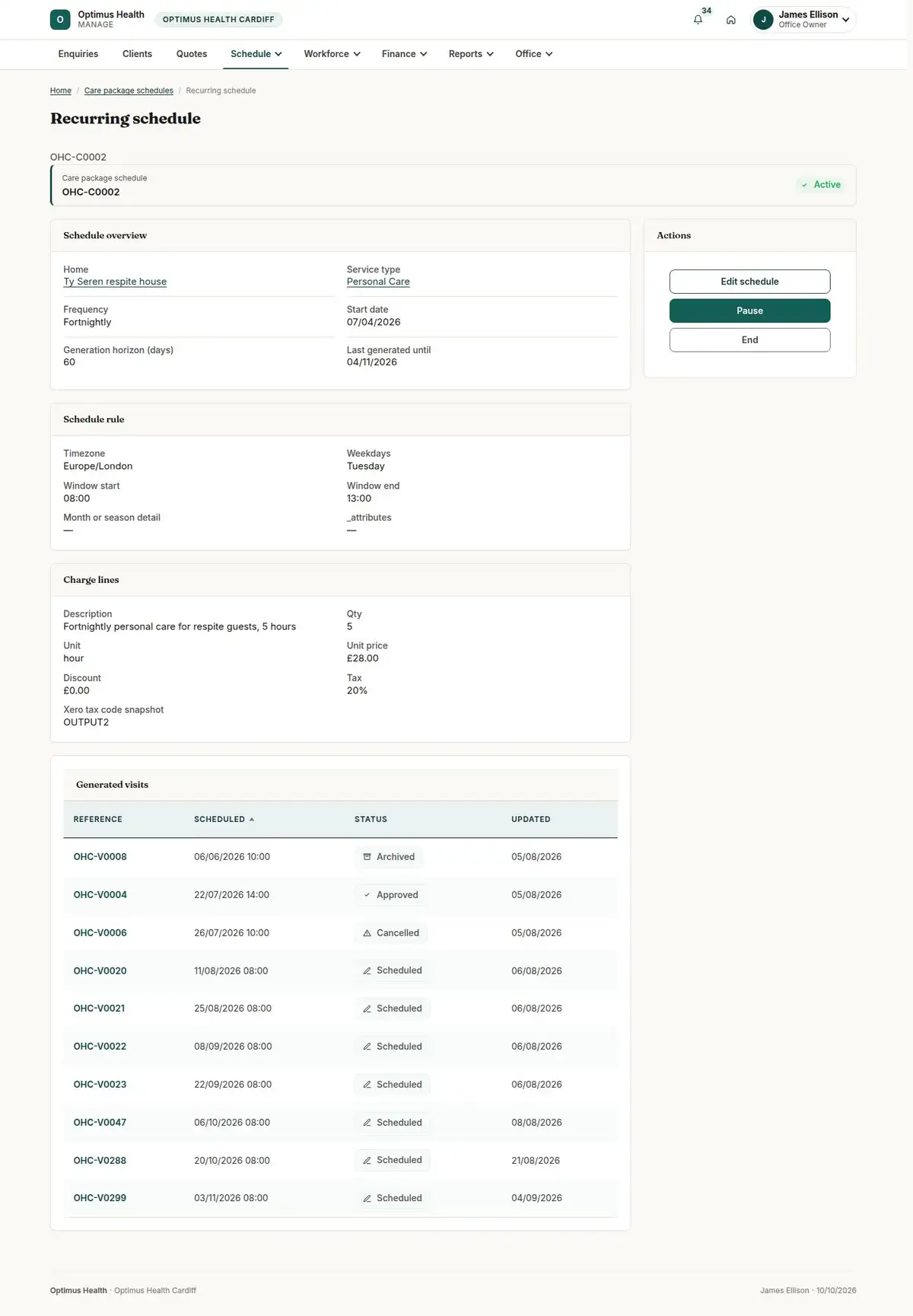Click the OHC-C0002 care package schedule card
The width and height of the screenshot is (913, 1316).
coord(453,185)
